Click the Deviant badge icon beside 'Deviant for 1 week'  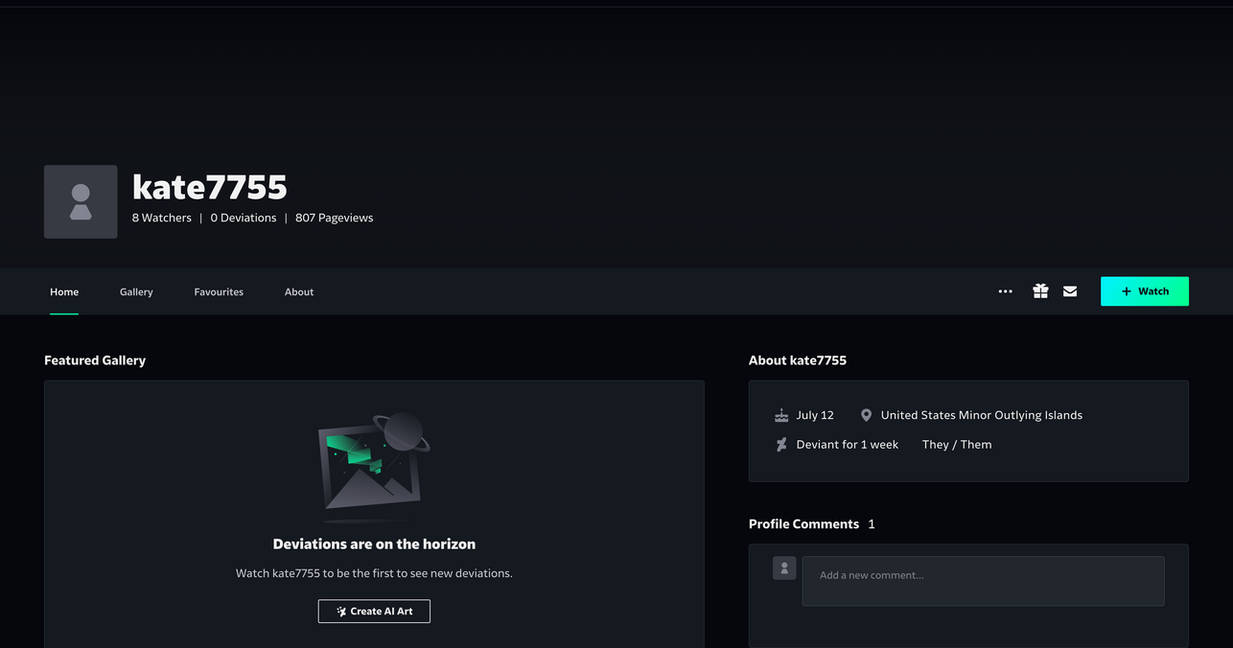[x=782, y=445]
